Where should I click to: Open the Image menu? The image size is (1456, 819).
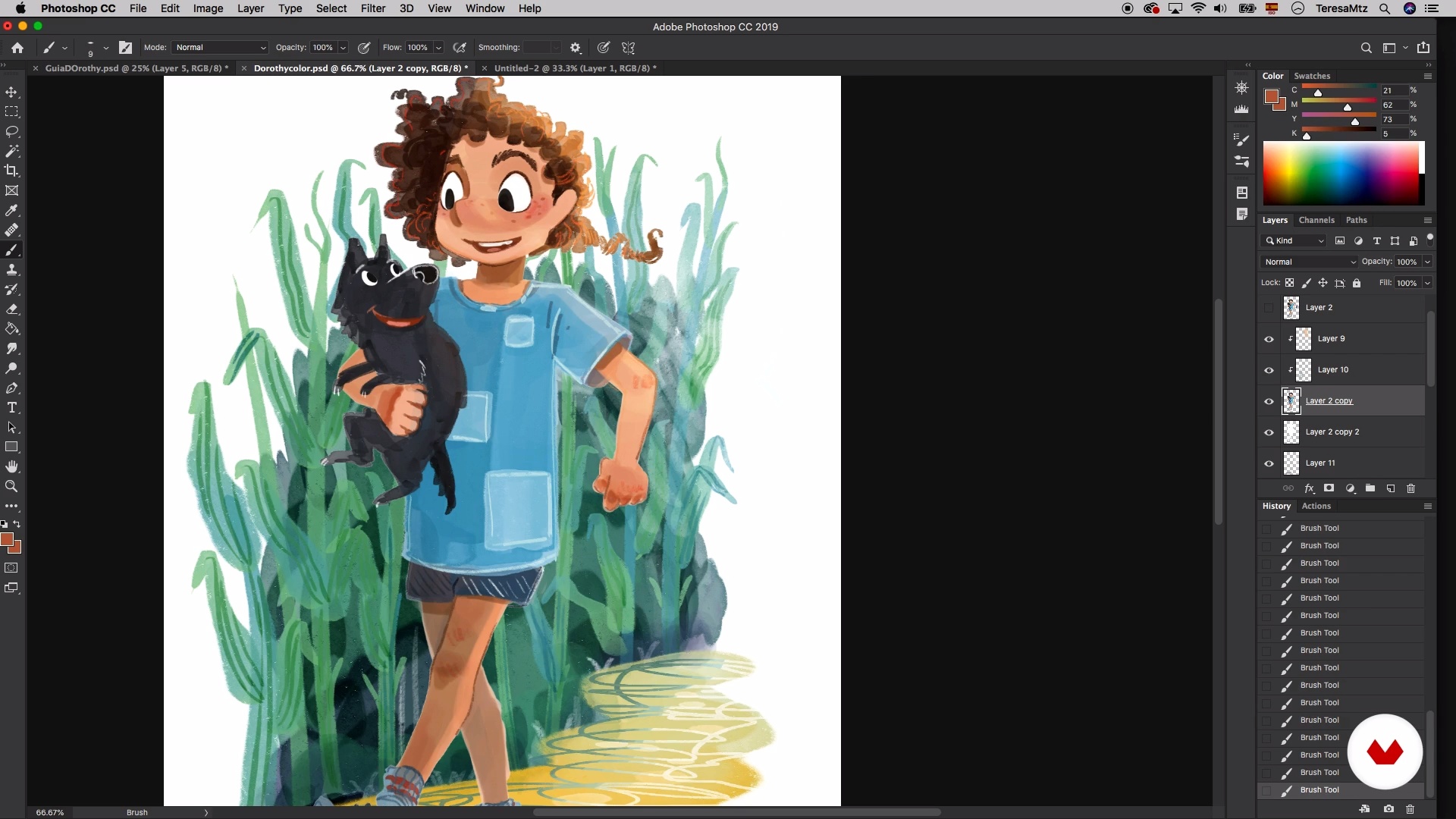208,8
